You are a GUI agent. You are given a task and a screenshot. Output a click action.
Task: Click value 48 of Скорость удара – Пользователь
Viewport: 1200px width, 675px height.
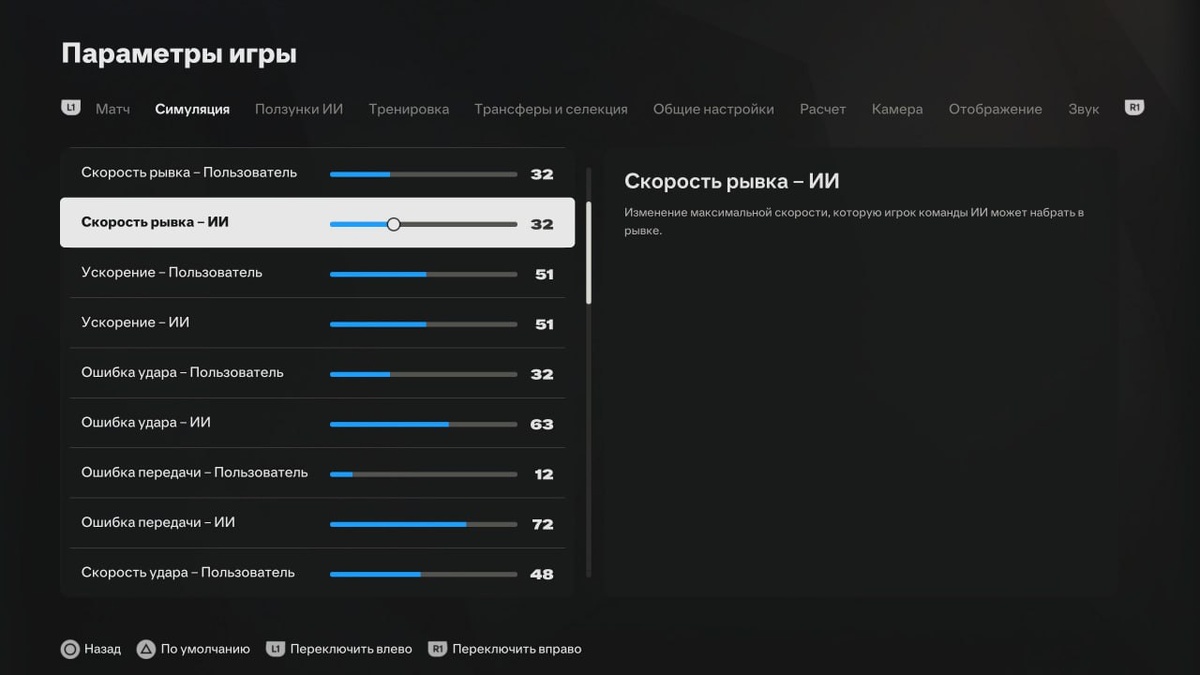coord(542,574)
